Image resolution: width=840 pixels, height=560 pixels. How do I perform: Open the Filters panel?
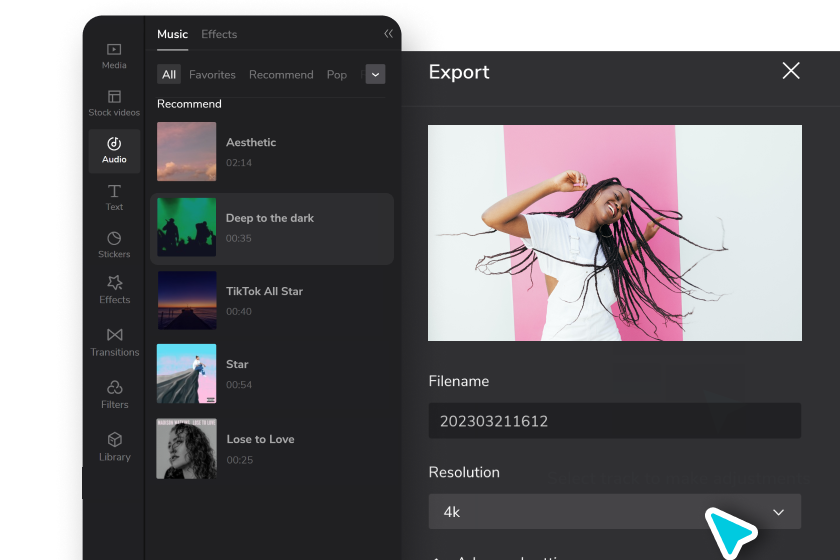pos(114,394)
